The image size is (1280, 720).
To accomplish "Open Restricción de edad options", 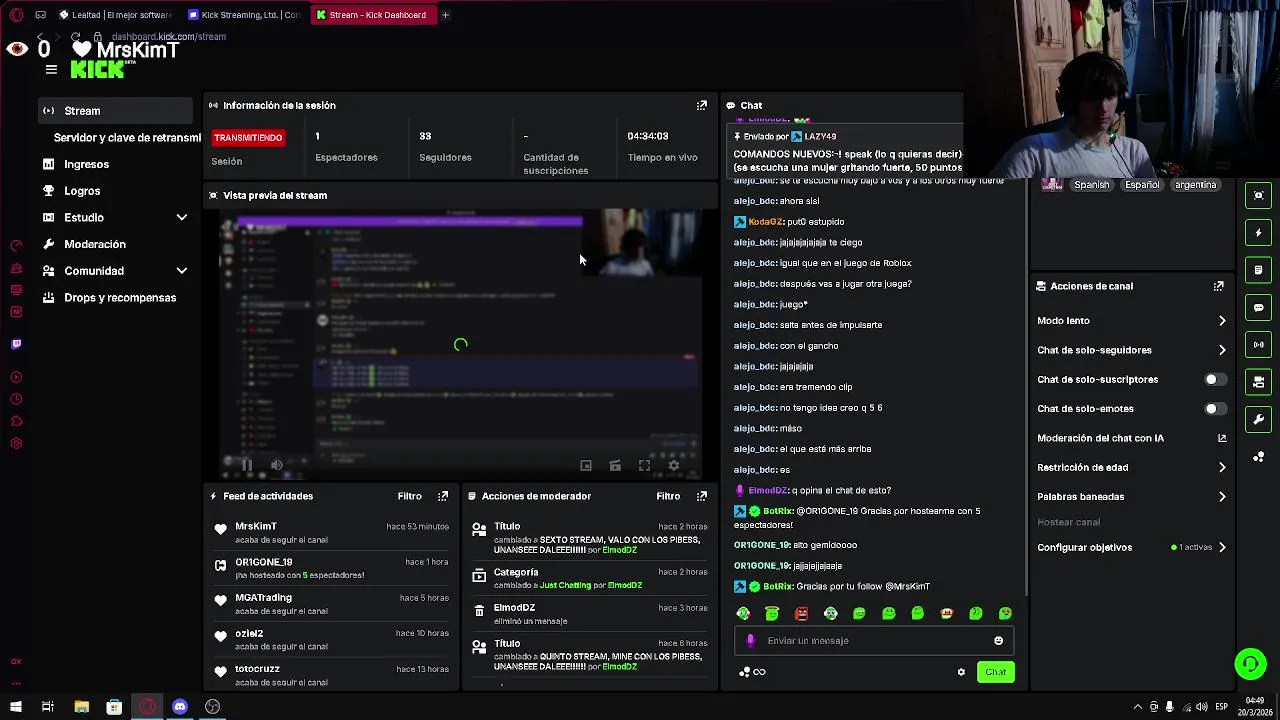I will (x=1130, y=467).
